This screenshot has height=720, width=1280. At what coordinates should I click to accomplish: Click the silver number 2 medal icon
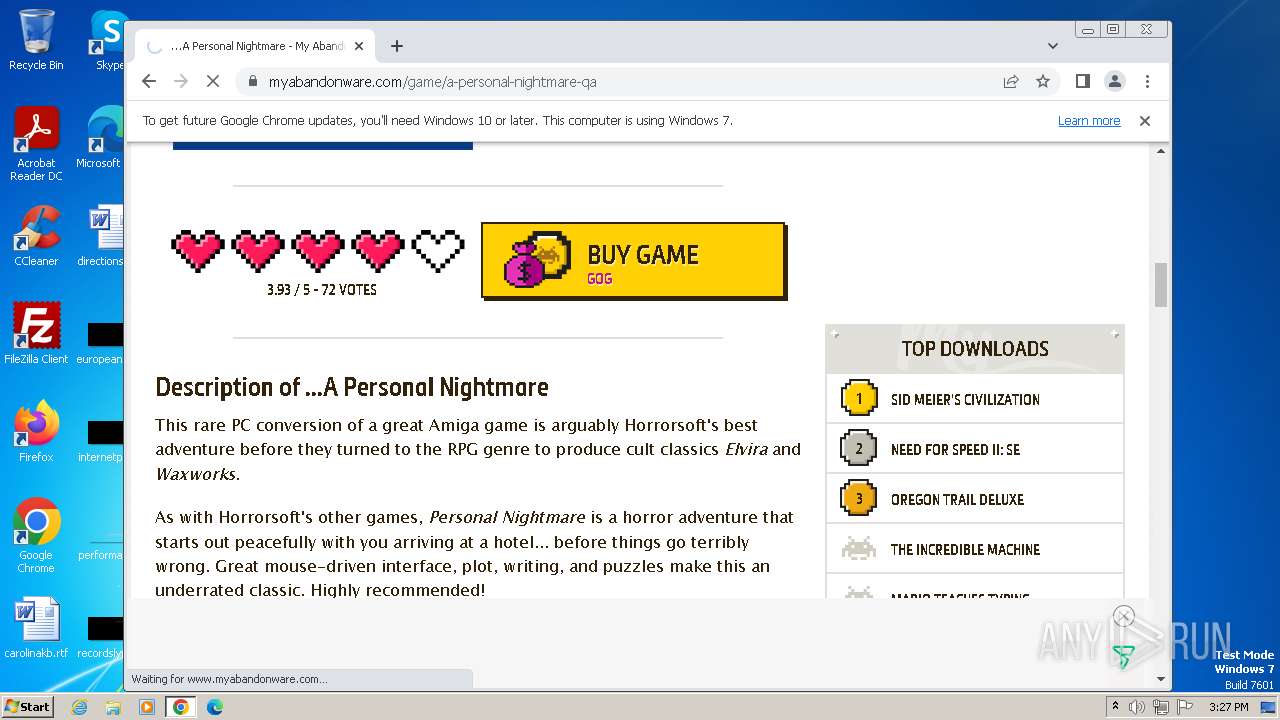pyautogui.click(x=858, y=448)
